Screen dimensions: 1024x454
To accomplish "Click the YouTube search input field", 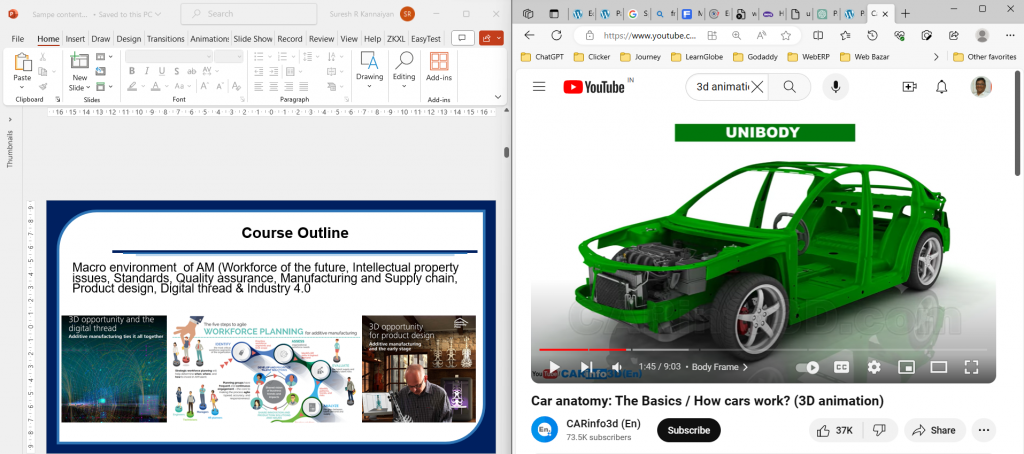I will pyautogui.click(x=722, y=87).
